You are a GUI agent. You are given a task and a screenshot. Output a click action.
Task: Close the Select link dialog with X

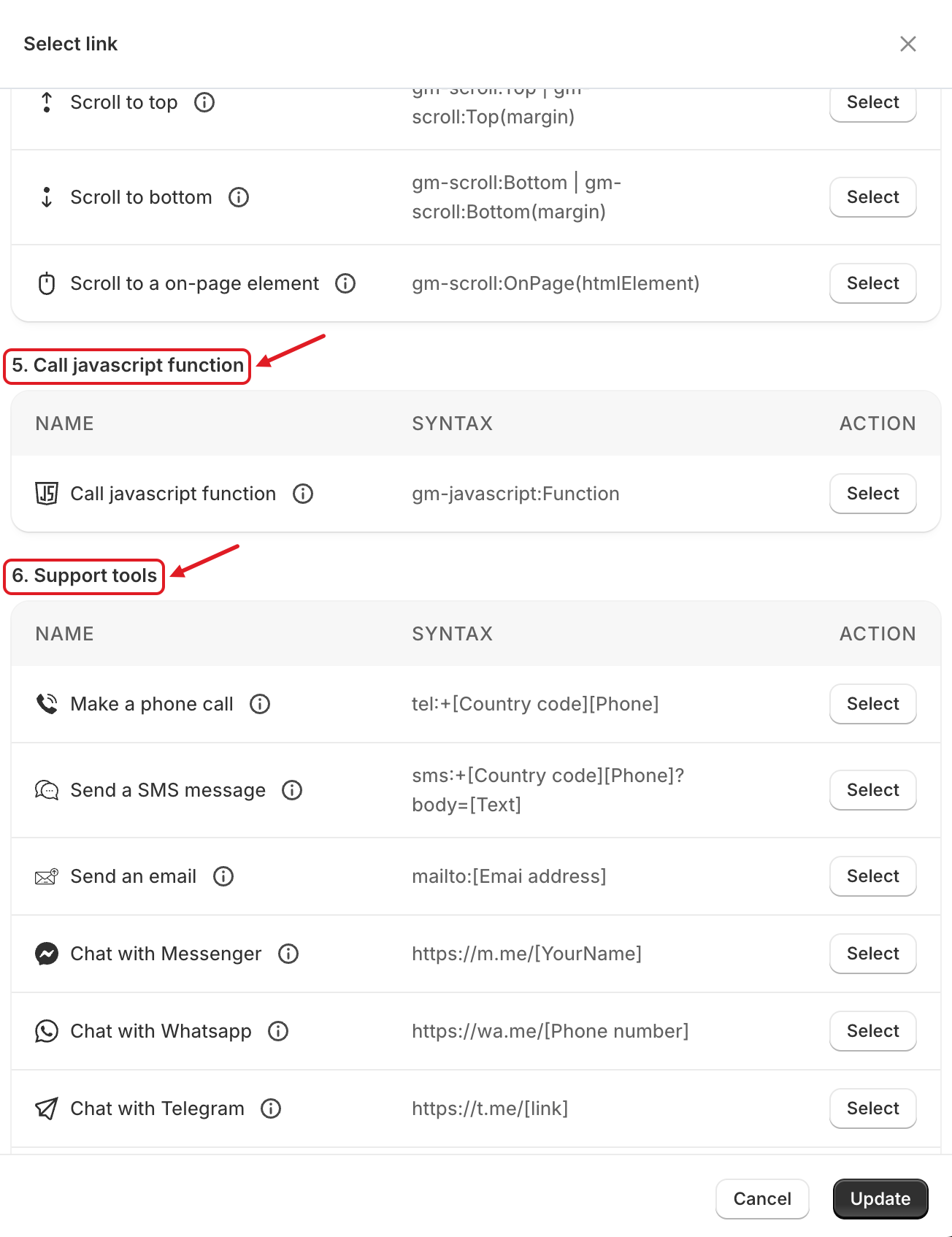[x=908, y=44]
